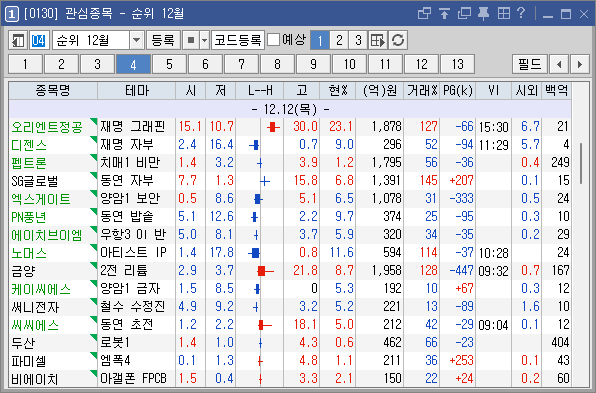596x393 pixels.
Task: Sort by the 테마 column header
Action: pyautogui.click(x=136, y=90)
